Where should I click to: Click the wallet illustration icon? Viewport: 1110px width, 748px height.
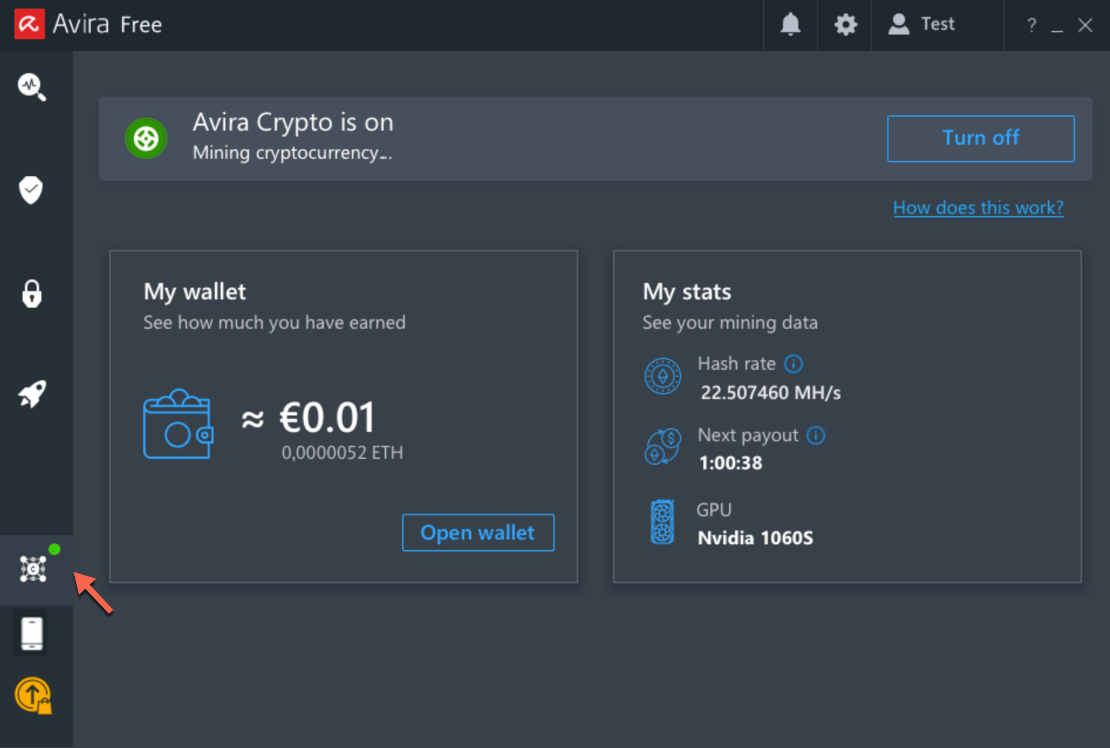coord(179,424)
